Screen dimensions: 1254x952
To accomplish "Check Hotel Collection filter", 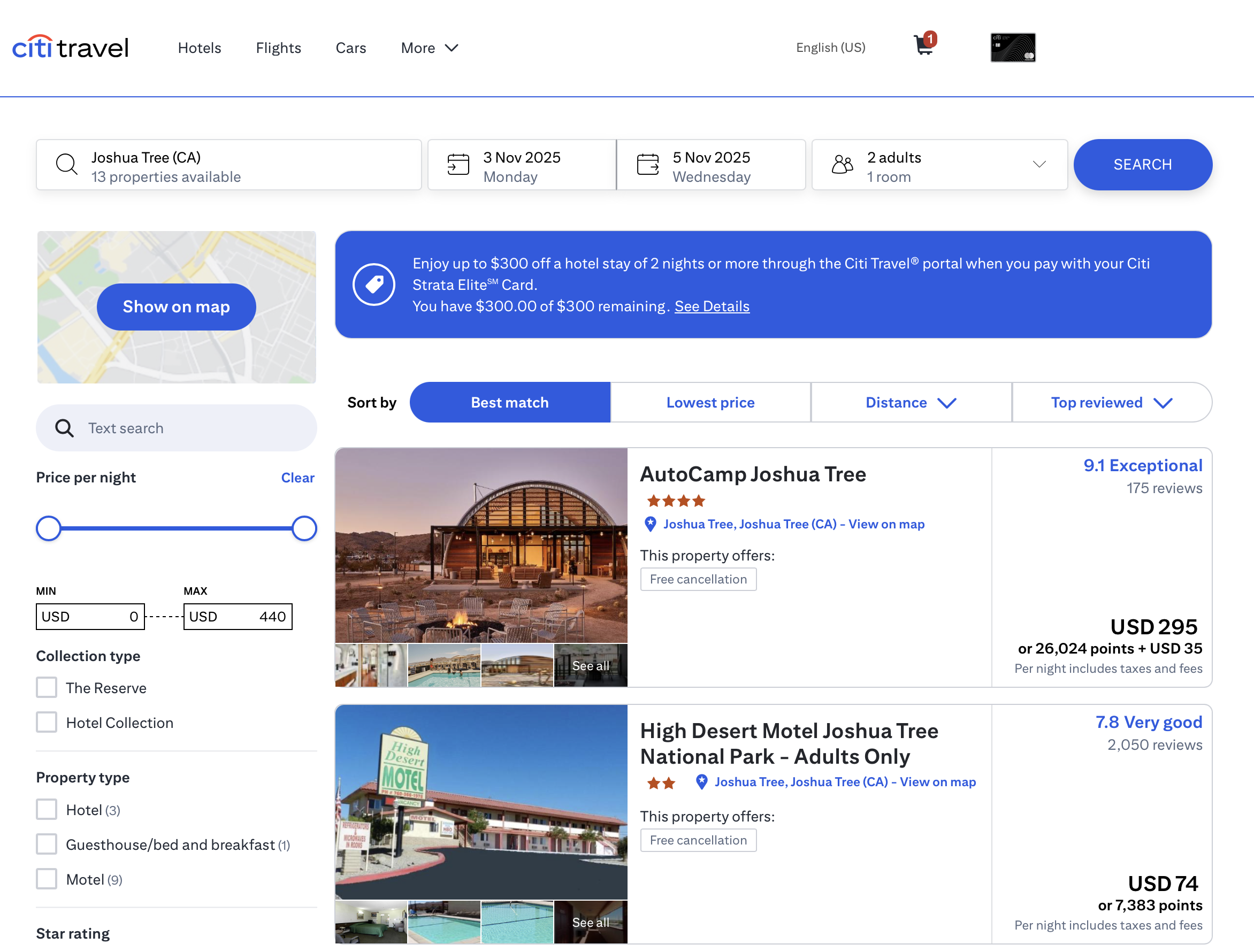I will tap(47, 723).
